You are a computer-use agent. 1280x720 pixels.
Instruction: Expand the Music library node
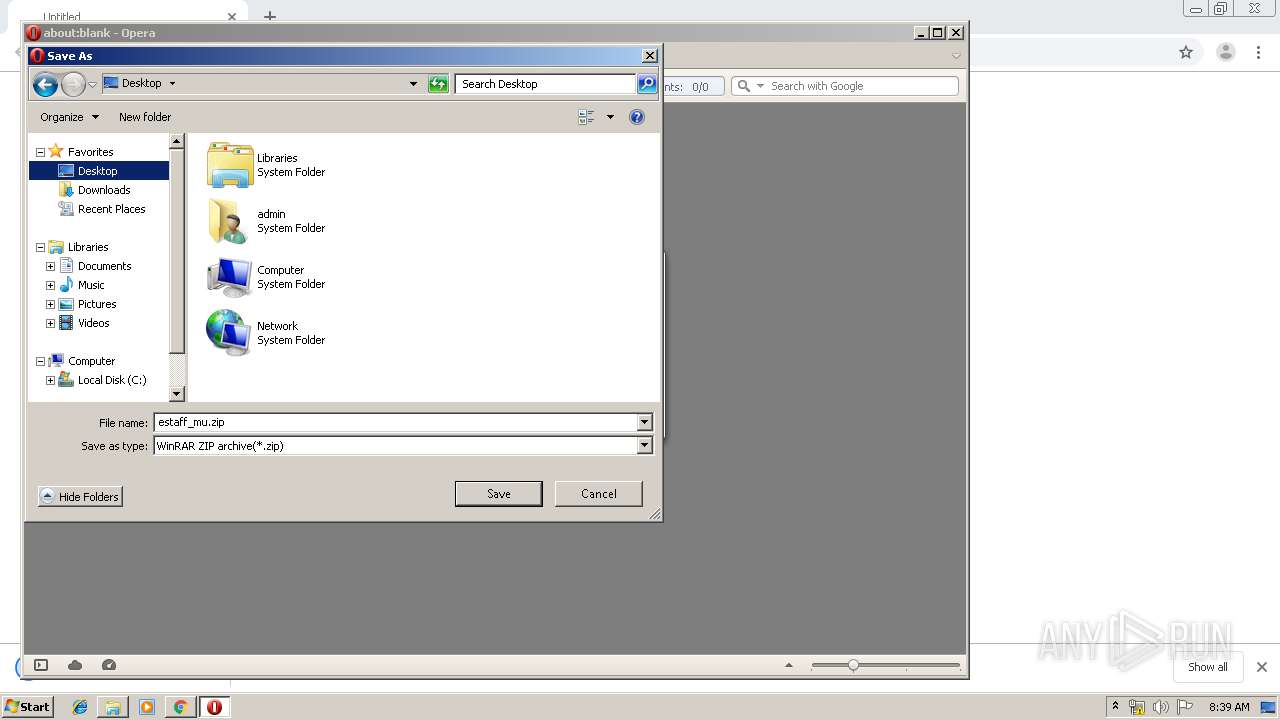click(x=51, y=285)
